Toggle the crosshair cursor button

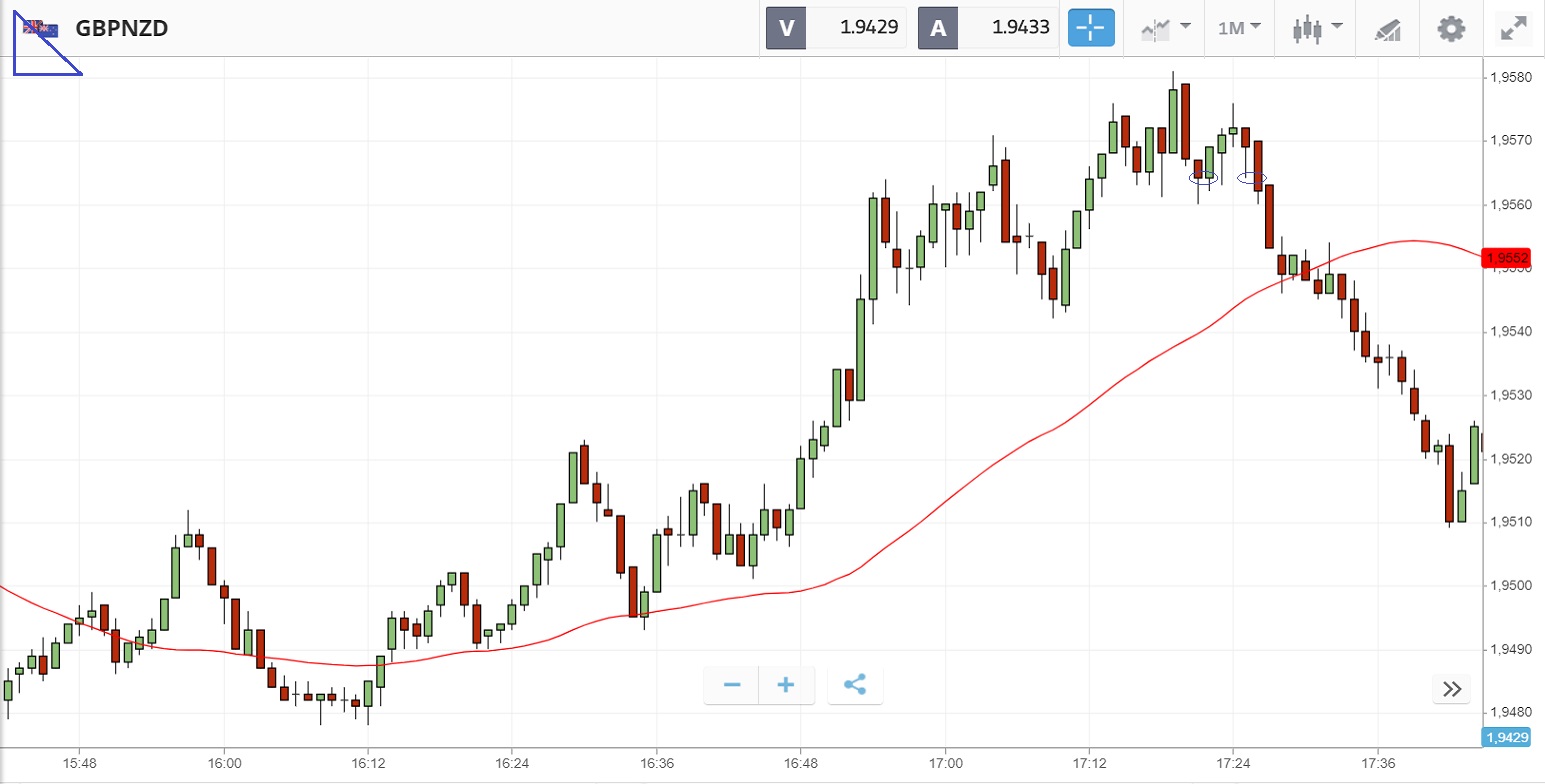click(1091, 28)
